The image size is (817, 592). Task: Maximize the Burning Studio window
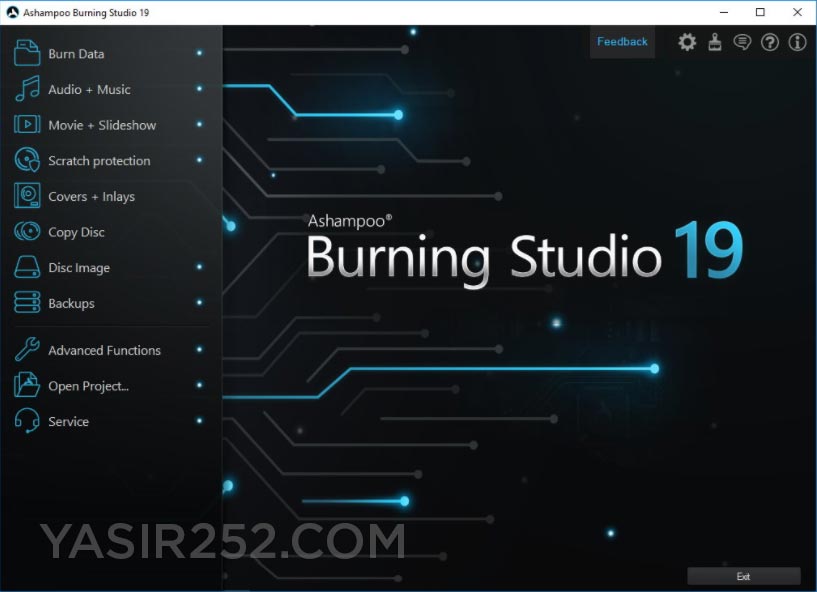pos(760,12)
